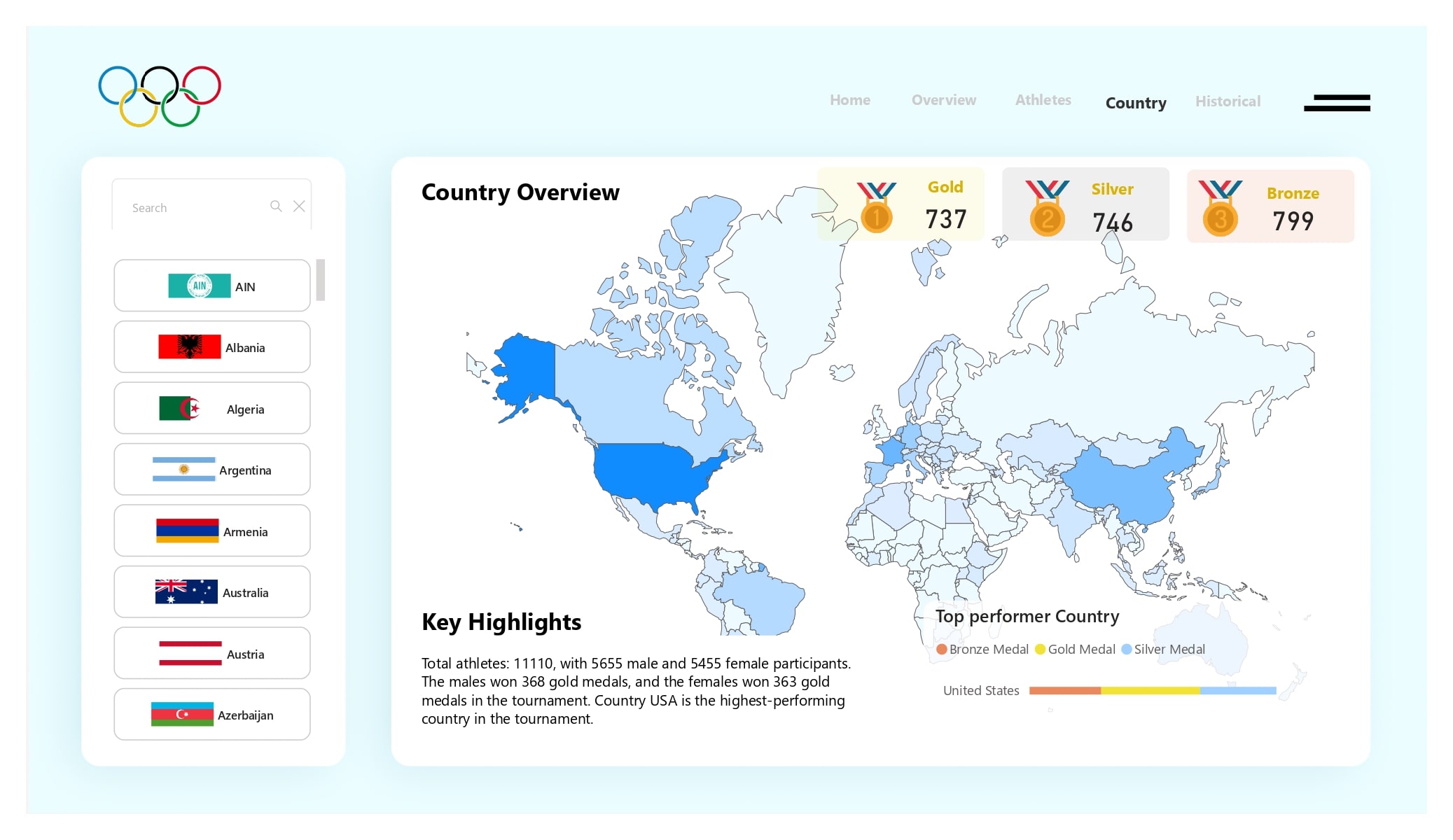1453x840 pixels.
Task: Switch to the Athletes tab
Action: 1043,100
